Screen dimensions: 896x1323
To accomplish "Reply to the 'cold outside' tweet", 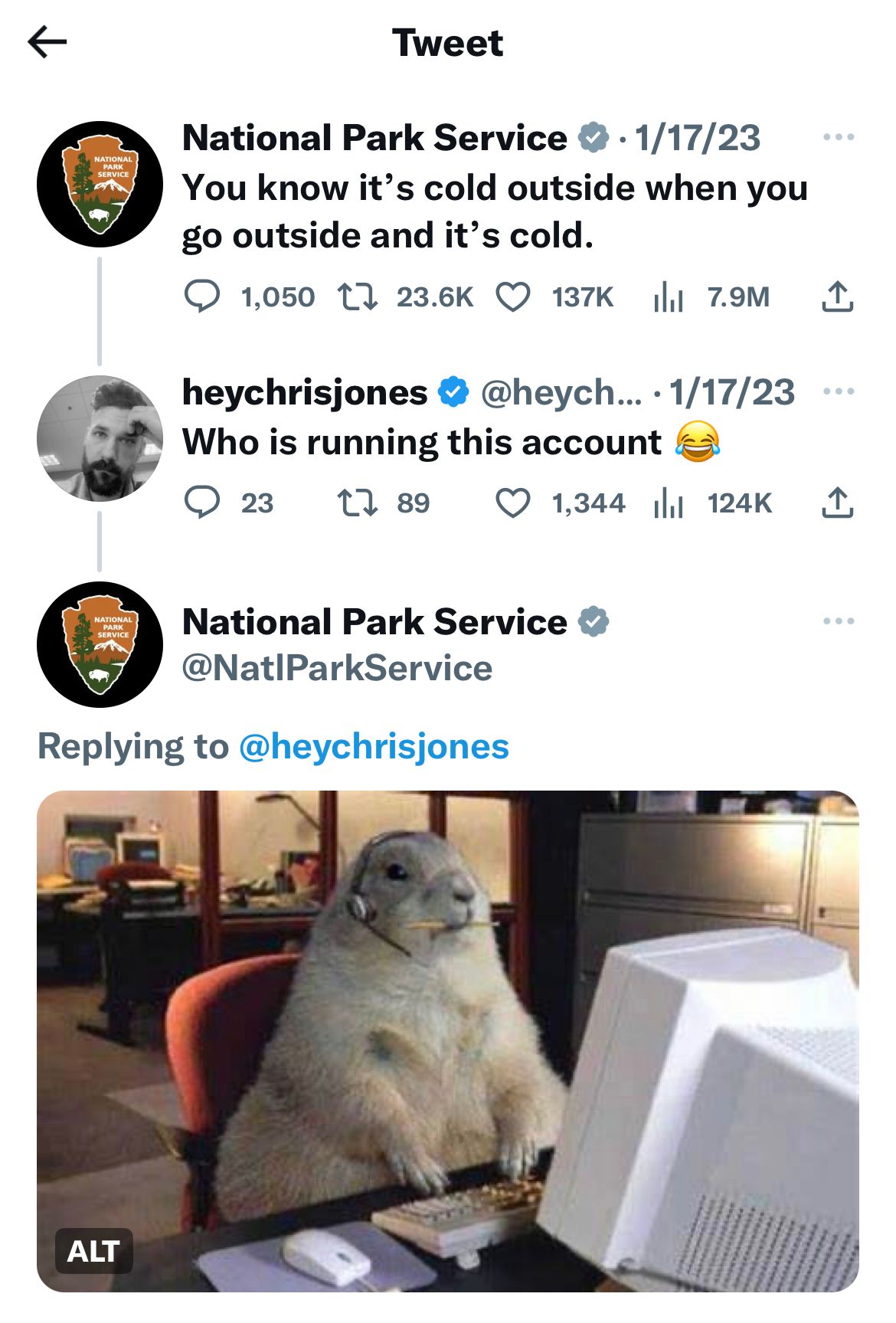I will pyautogui.click(x=203, y=296).
